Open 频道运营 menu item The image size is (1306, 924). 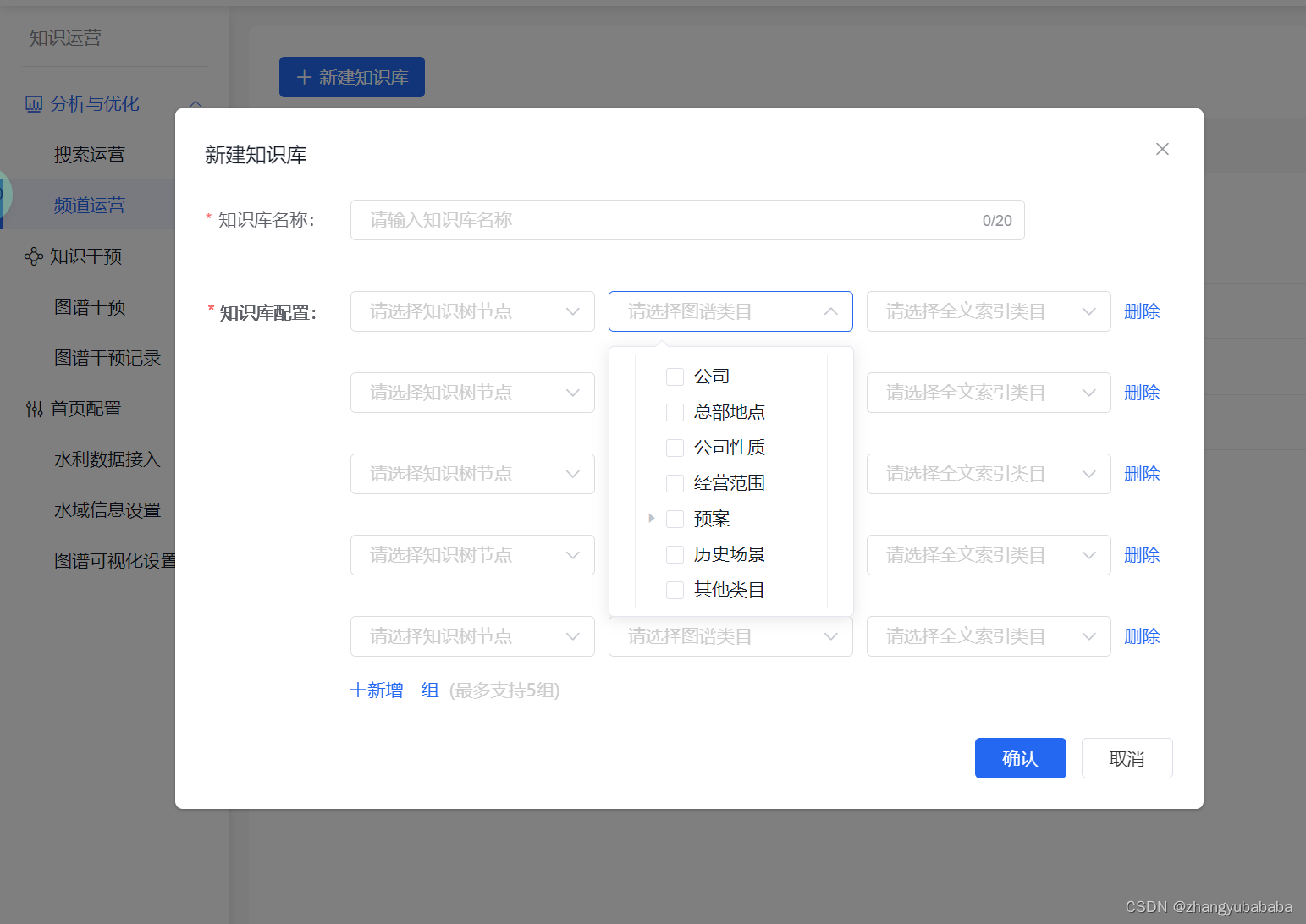tap(90, 206)
